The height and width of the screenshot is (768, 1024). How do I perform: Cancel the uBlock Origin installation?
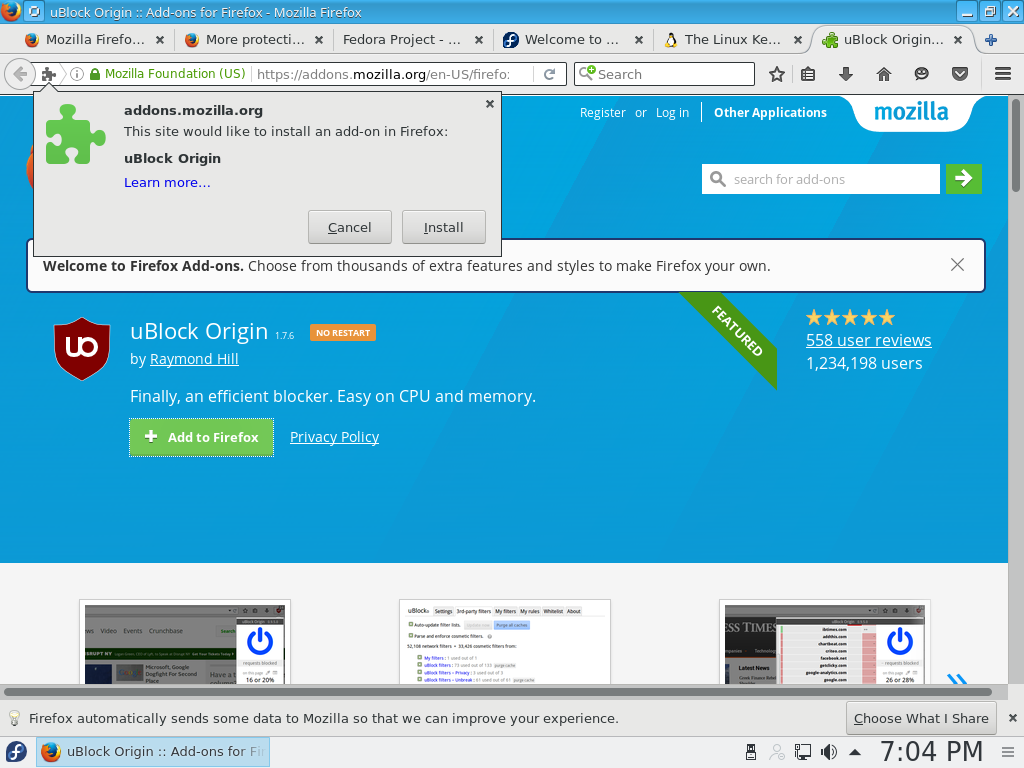pos(349,227)
